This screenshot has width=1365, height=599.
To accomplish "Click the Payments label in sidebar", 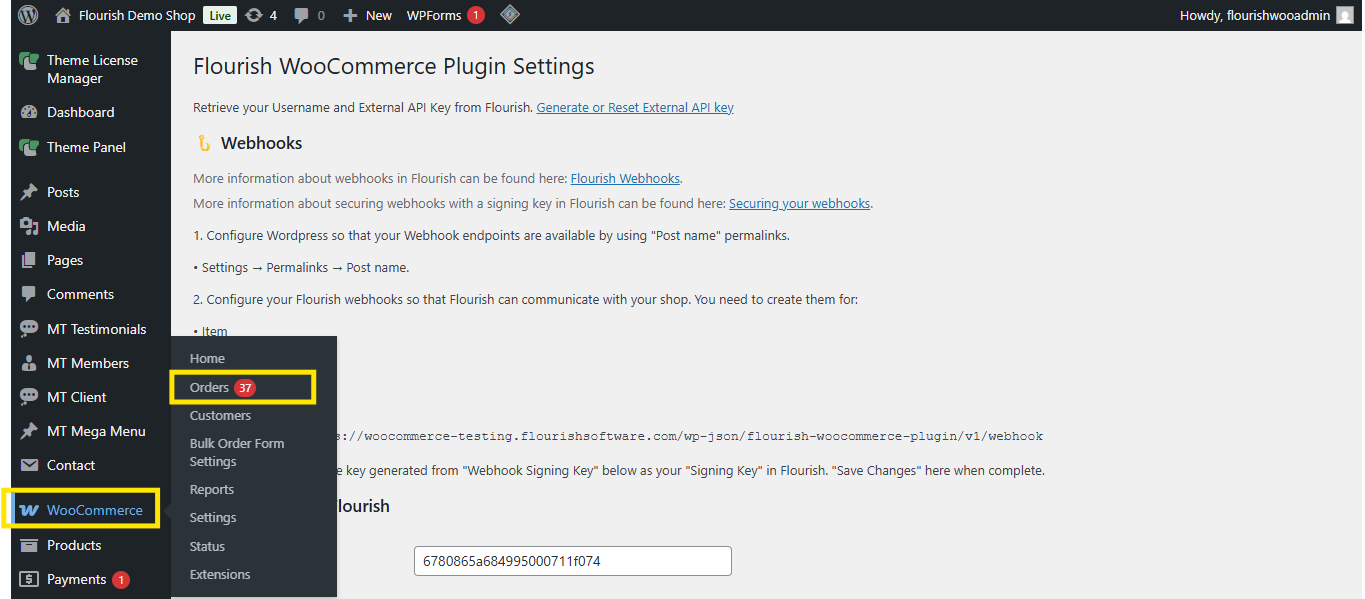I will (76, 579).
